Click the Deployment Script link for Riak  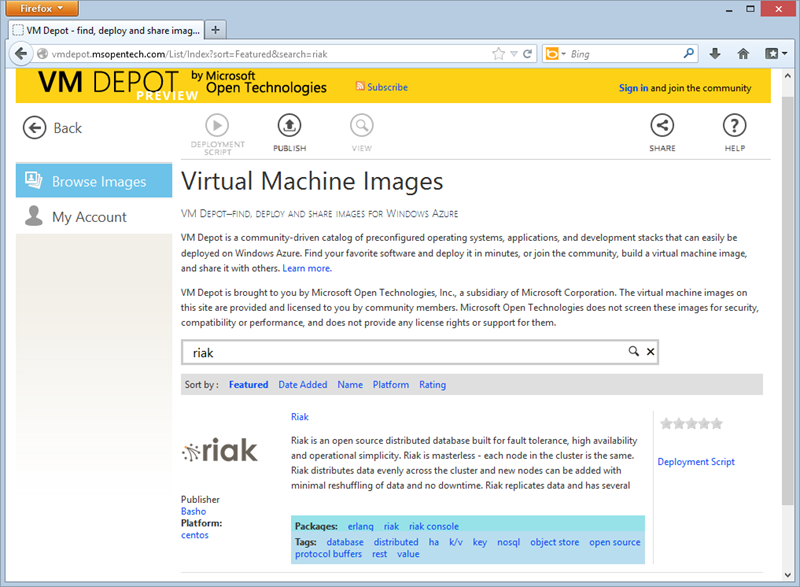click(x=696, y=462)
